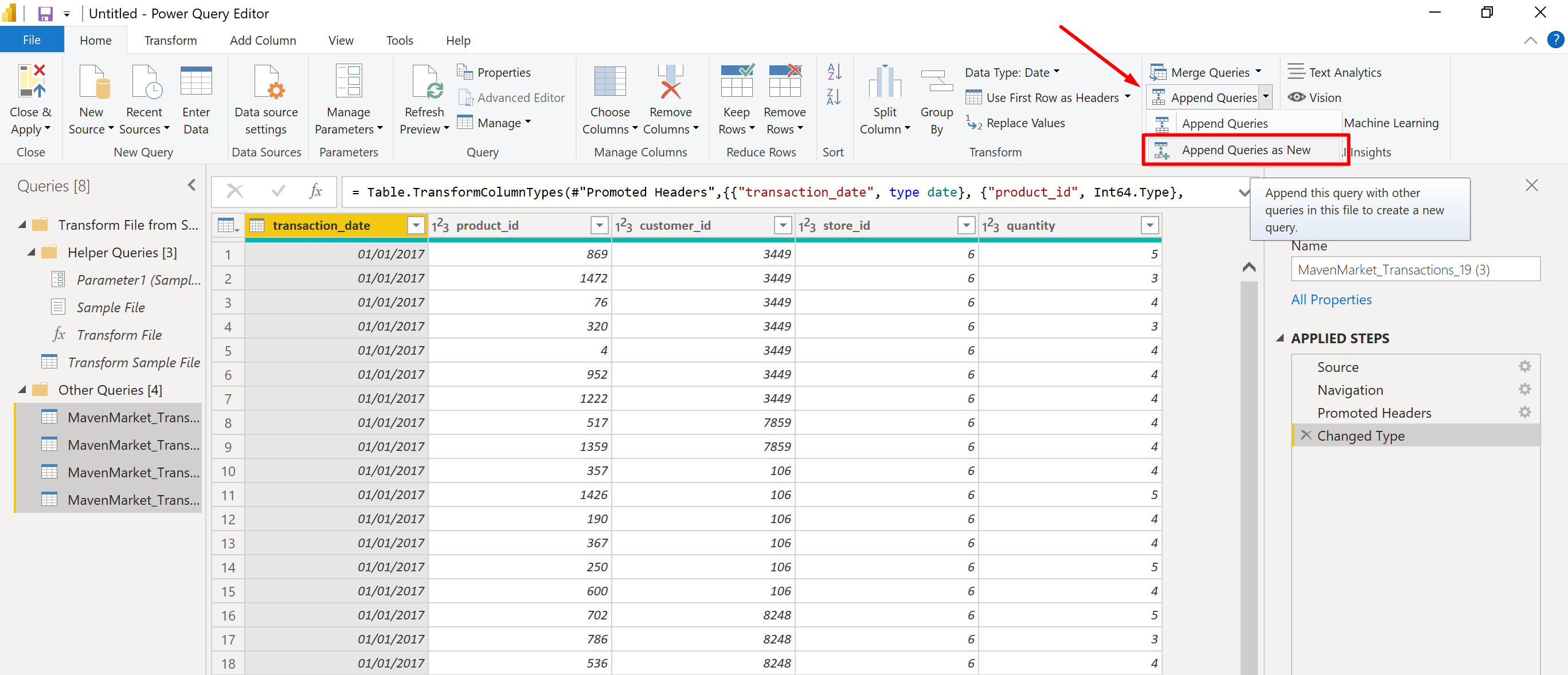
Task: Switch to the Add Column tab
Action: click(263, 40)
